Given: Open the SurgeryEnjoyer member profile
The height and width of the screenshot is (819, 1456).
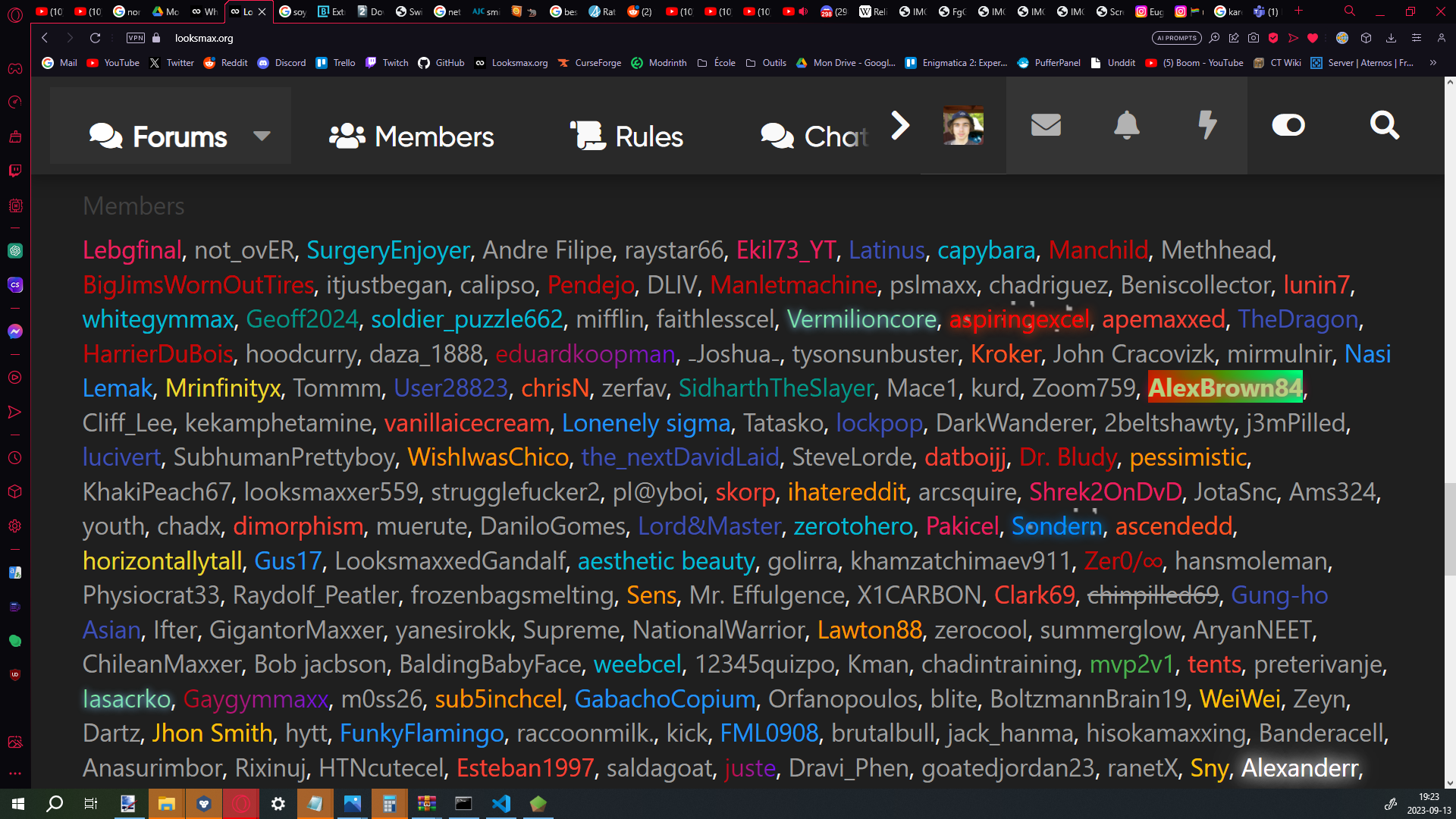Looking at the screenshot, I should click(388, 250).
